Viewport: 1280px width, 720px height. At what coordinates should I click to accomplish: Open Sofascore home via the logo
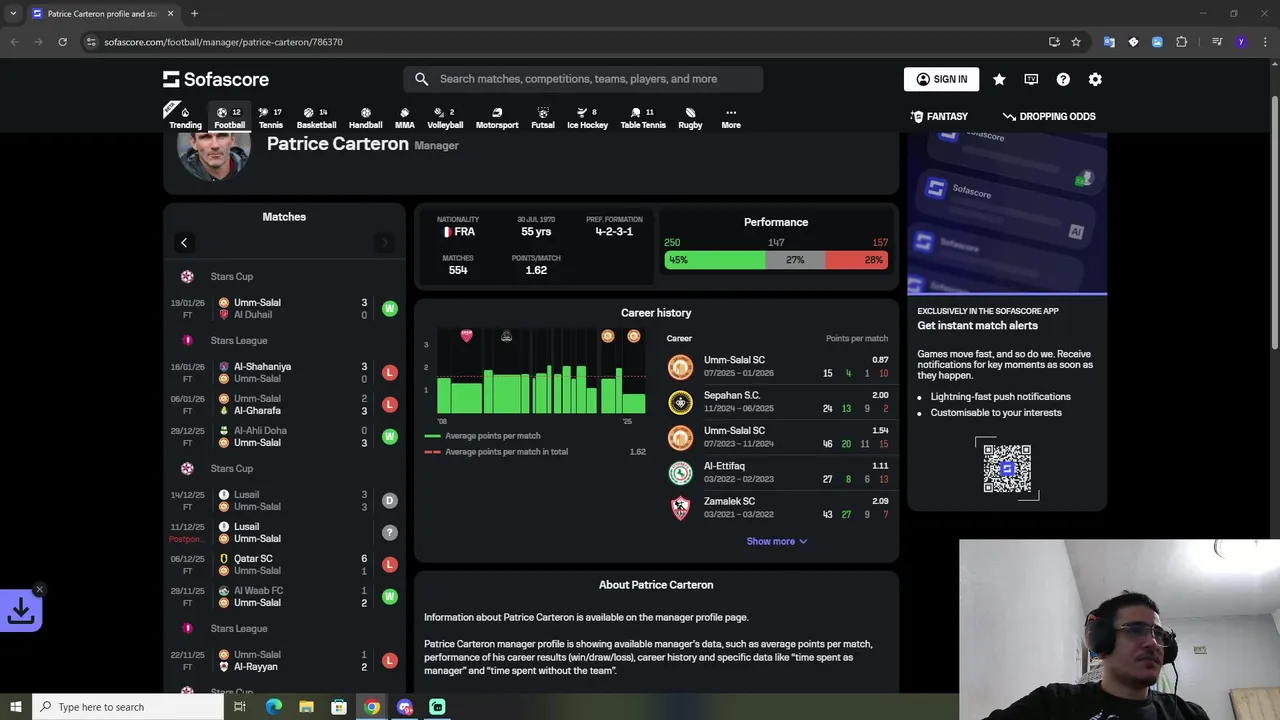pos(216,79)
